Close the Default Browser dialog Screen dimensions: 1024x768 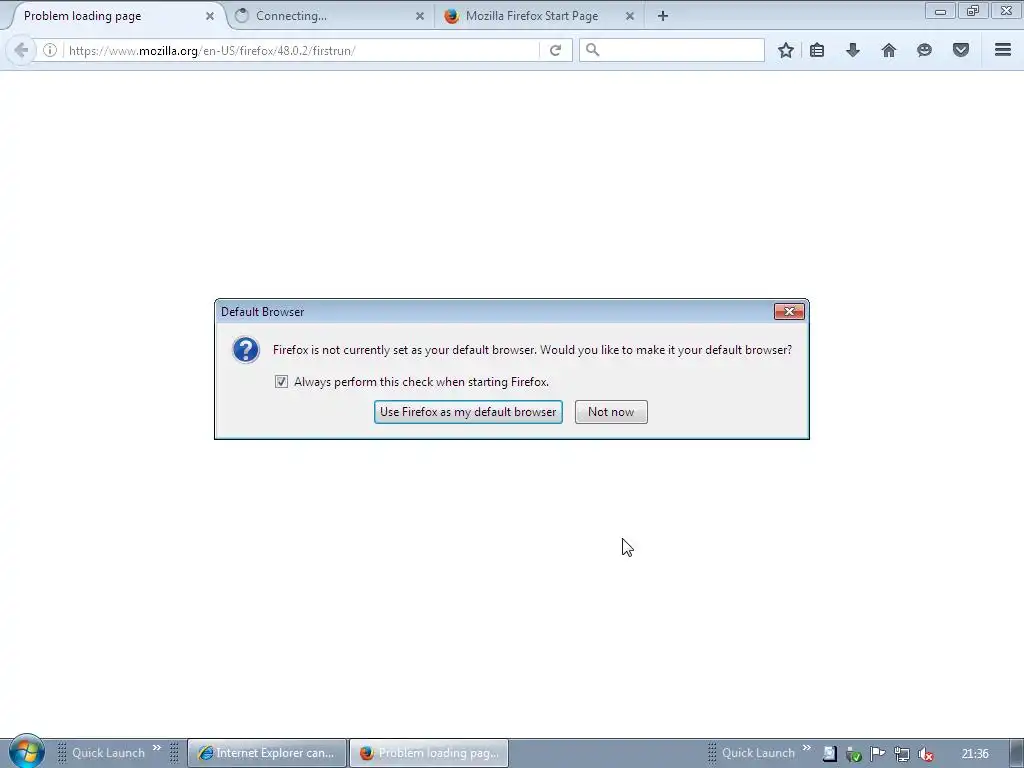point(789,312)
